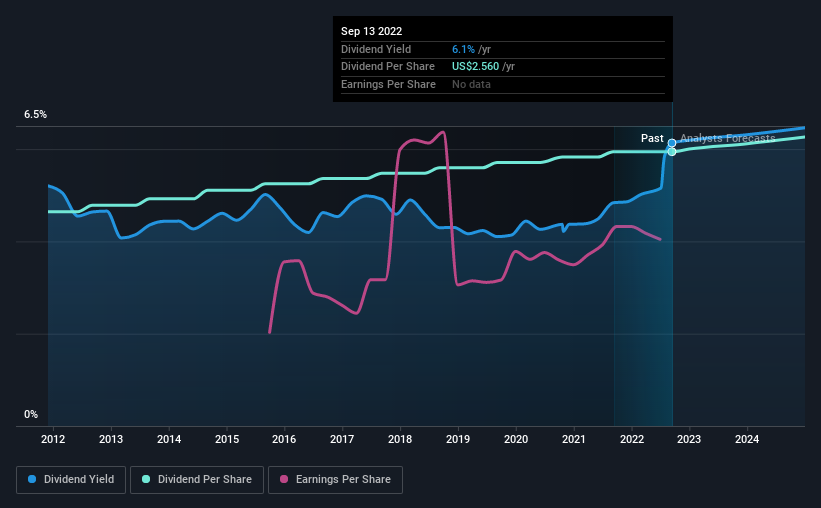Click the 2015 x-axis label
This screenshot has height=508, width=821.
227,439
